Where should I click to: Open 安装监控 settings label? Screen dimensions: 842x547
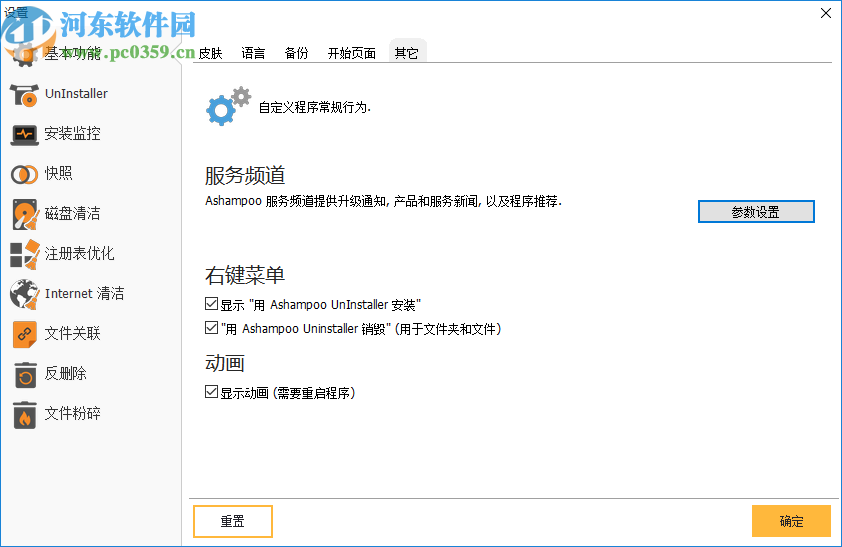(x=72, y=133)
